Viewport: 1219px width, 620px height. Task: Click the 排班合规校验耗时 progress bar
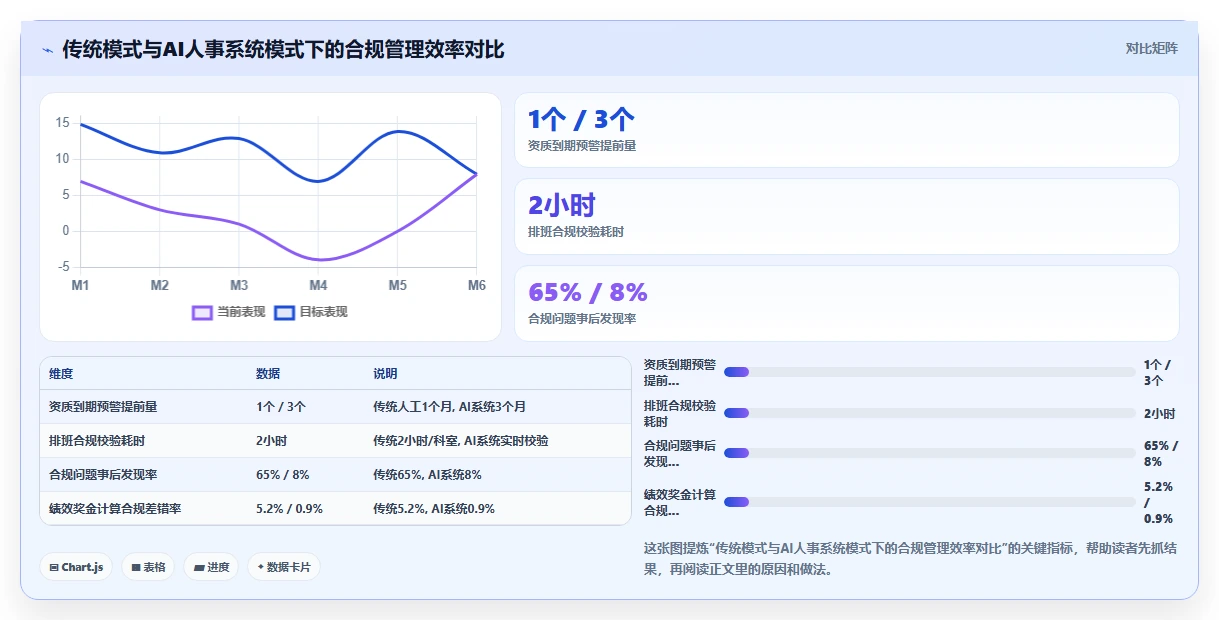pos(929,413)
